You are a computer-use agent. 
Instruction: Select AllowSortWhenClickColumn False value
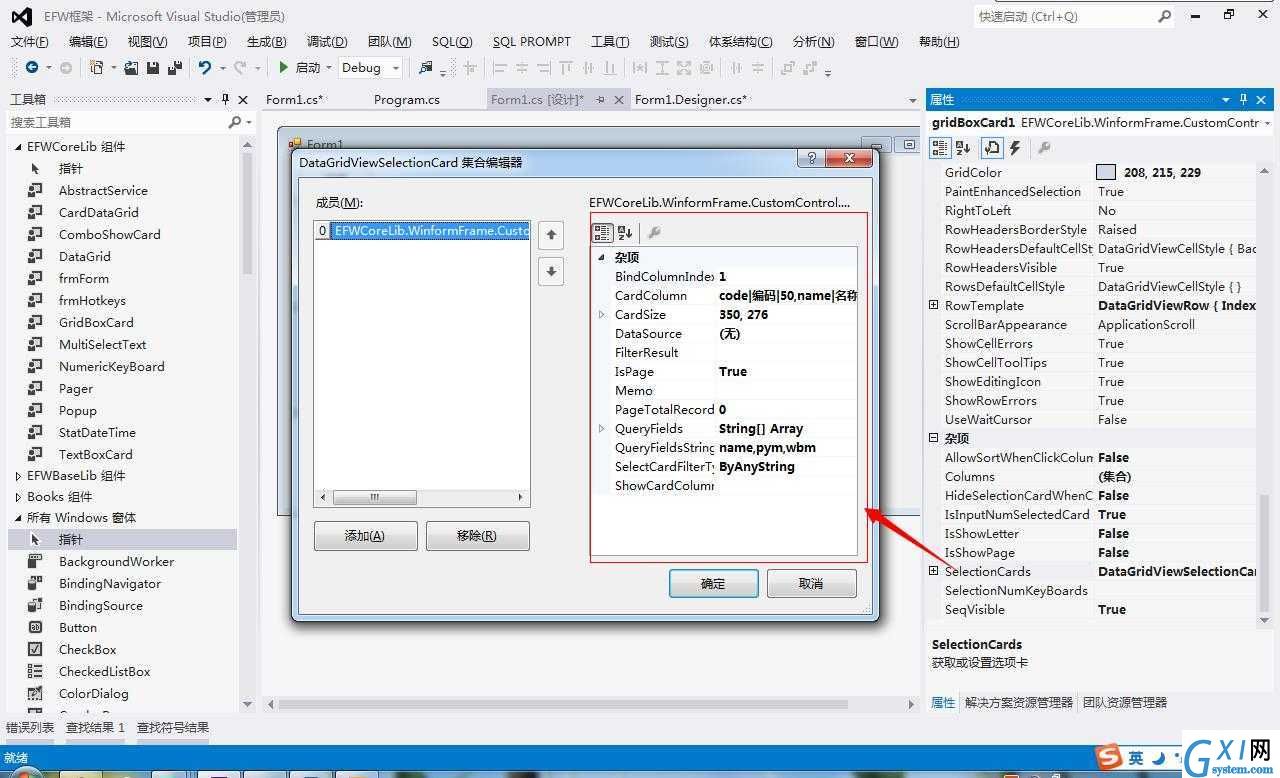1113,457
